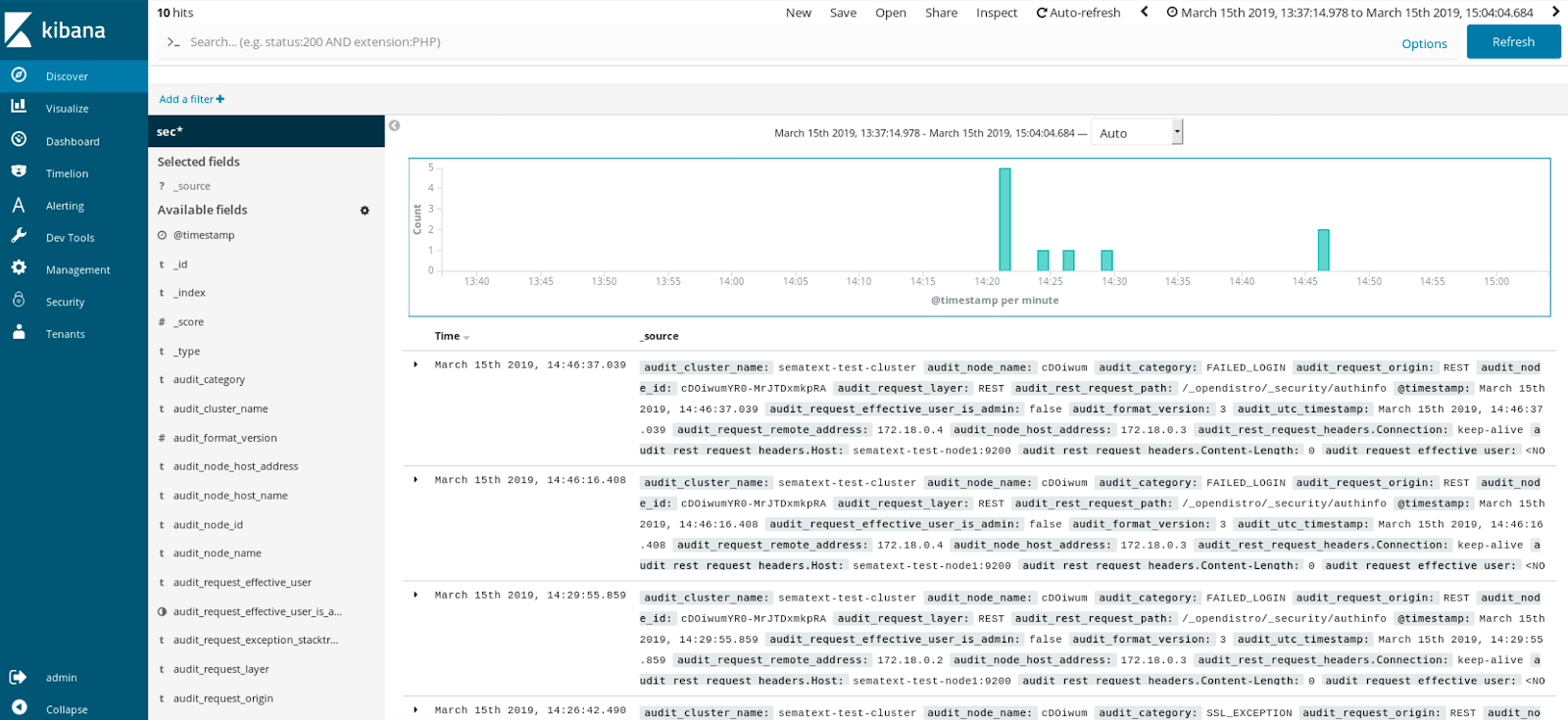Image resolution: width=1568 pixels, height=720 pixels.
Task: Click the # icon beside audit_format_version field
Action: 162,438
